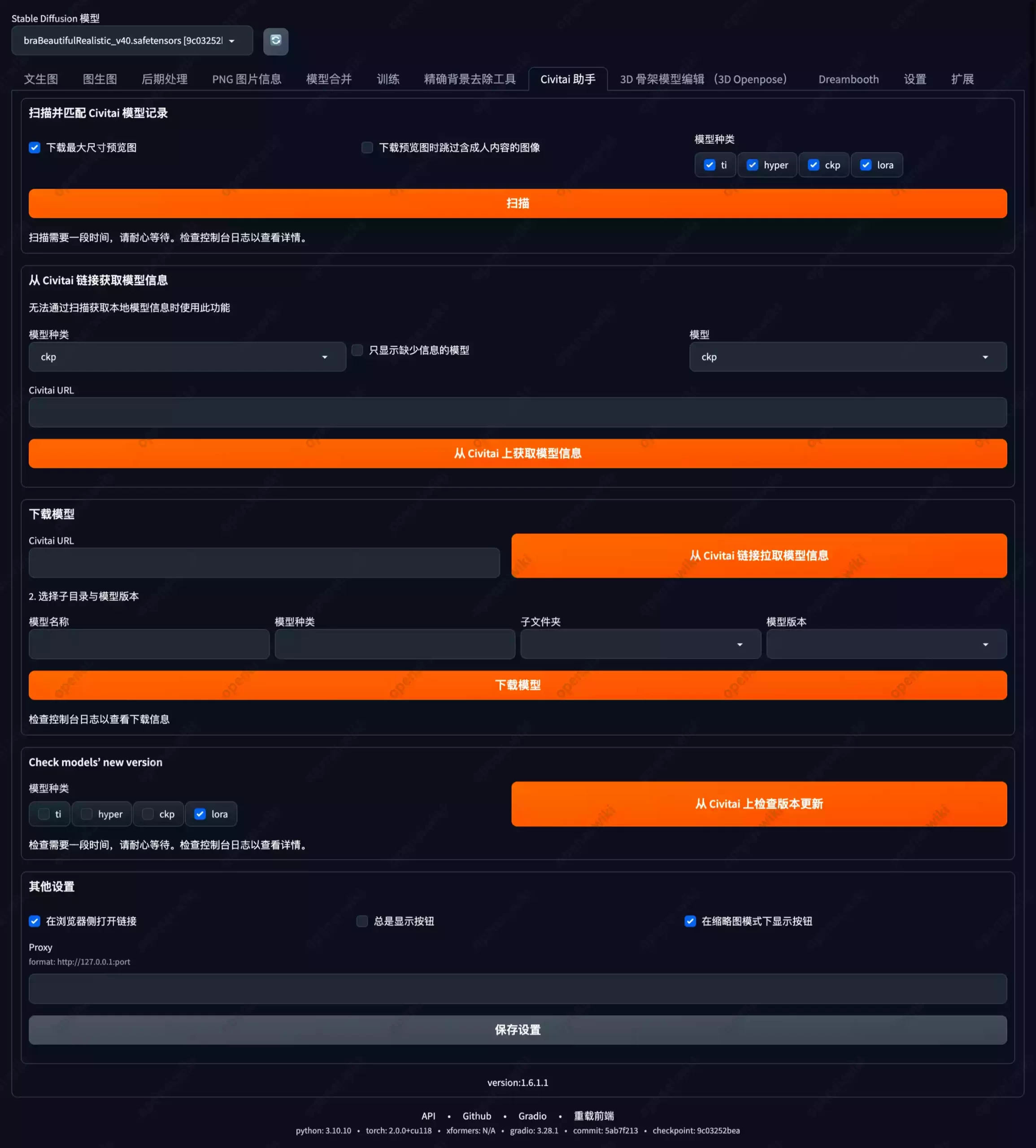Enable skipping adult content preview images
1036x1148 pixels.
367,148
